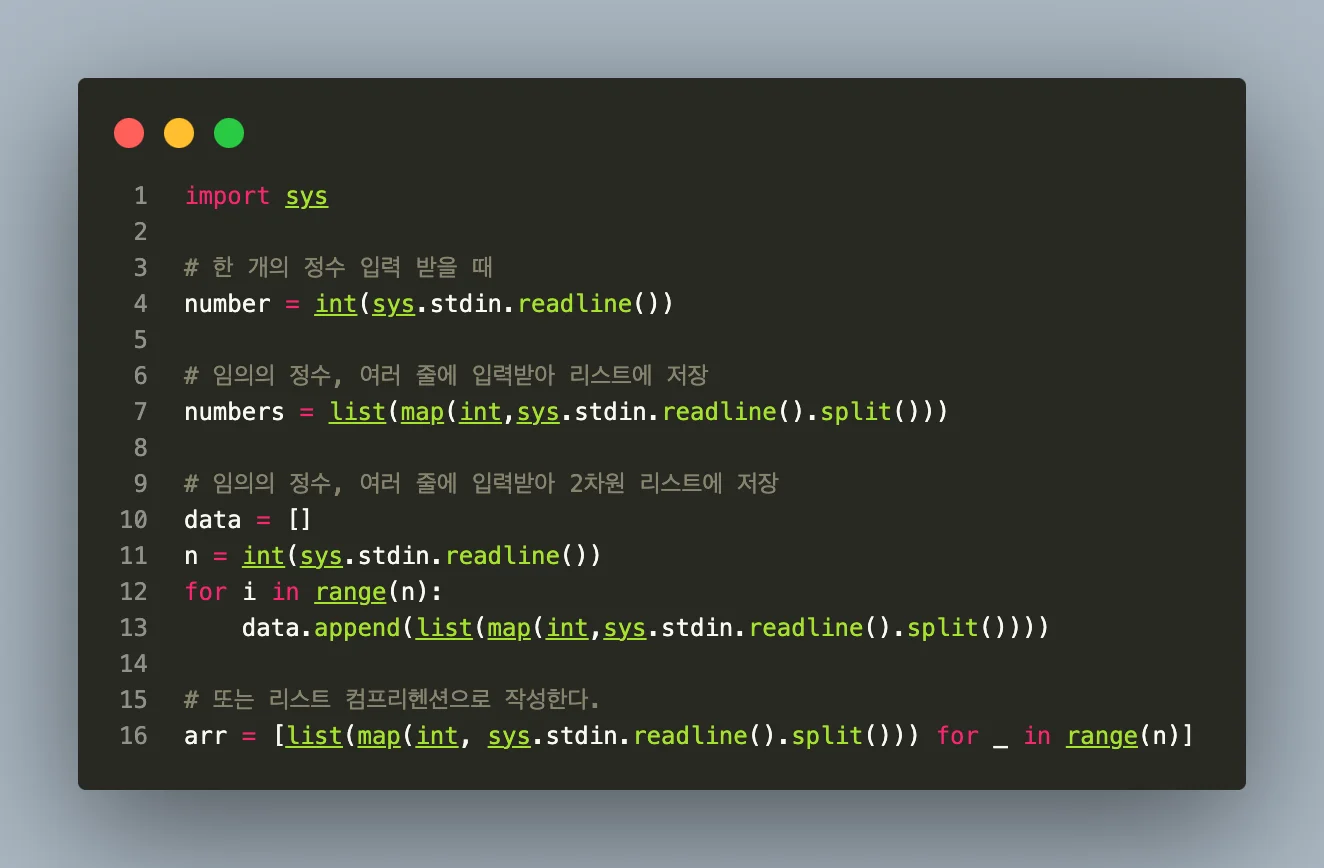
Task: Click the green maximize dot
Action: point(229,133)
